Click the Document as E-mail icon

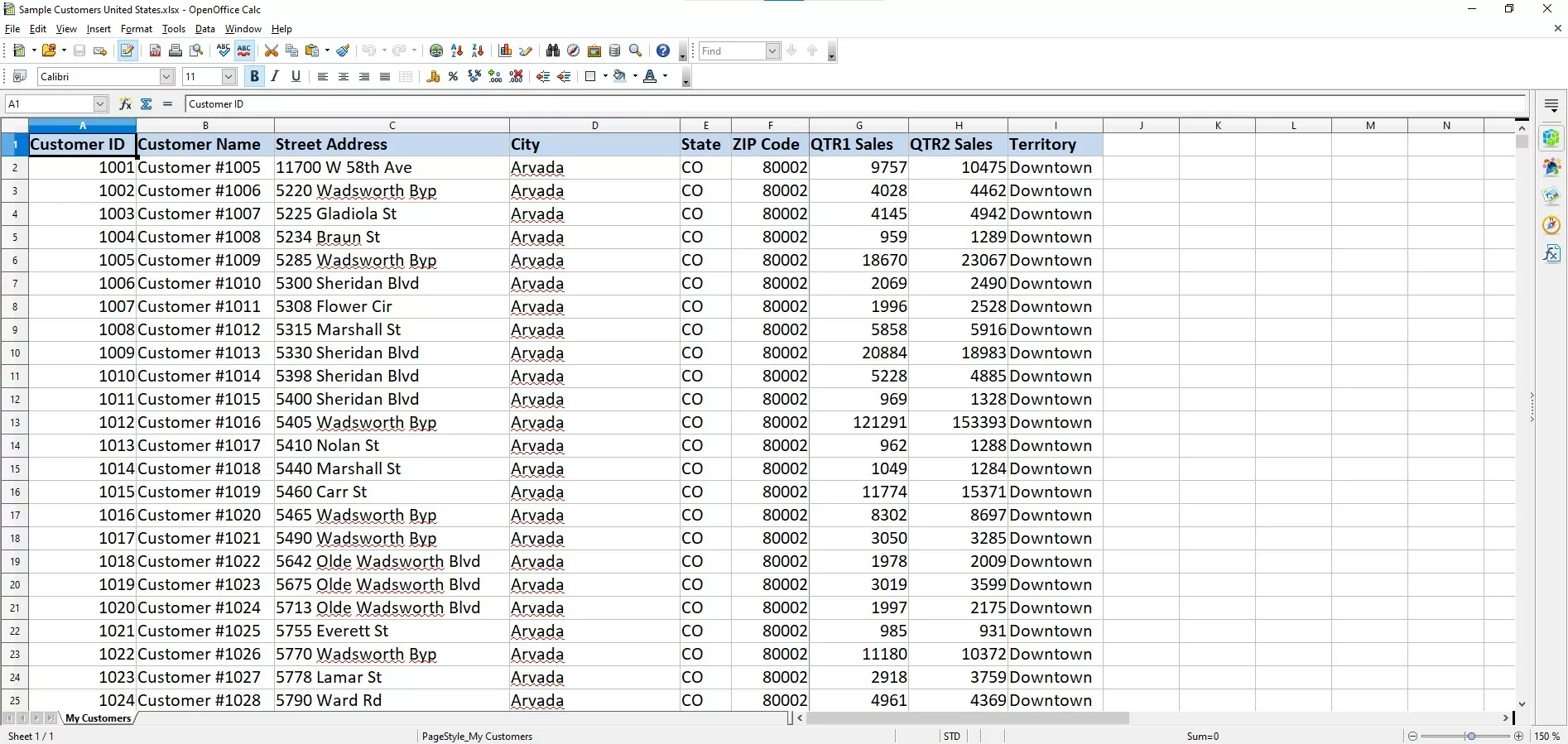click(x=100, y=51)
